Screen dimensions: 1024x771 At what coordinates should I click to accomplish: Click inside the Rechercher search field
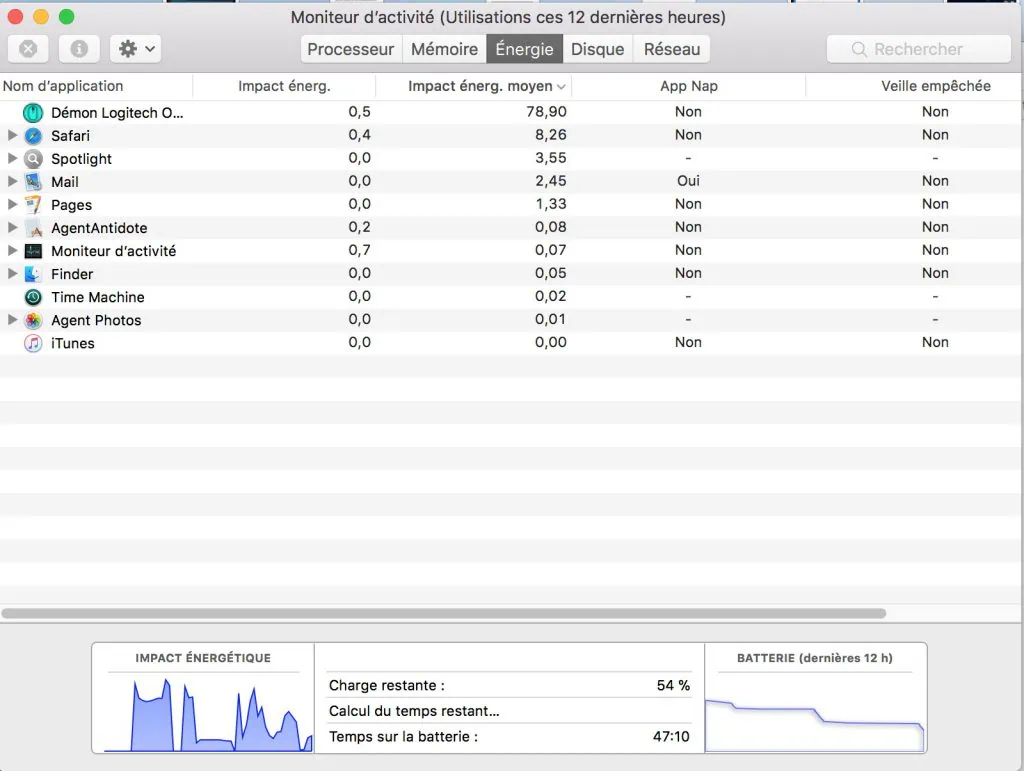pos(918,48)
